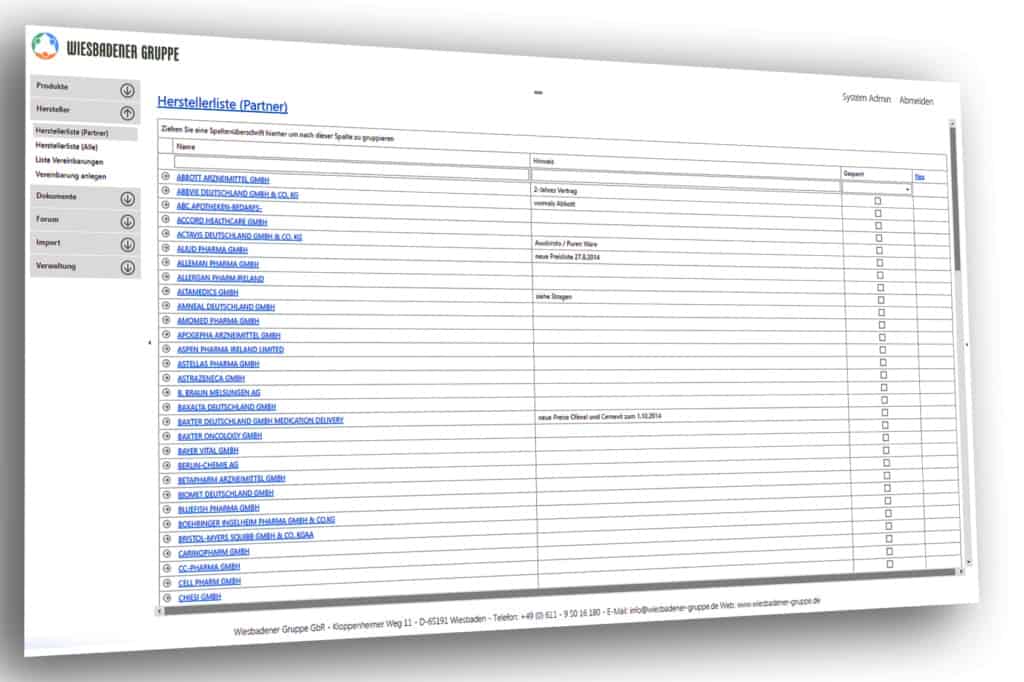Open the ABC APOTHEKEN-BEDARFS- manufacturer link
This screenshot has width=1024, height=682.
219,206
